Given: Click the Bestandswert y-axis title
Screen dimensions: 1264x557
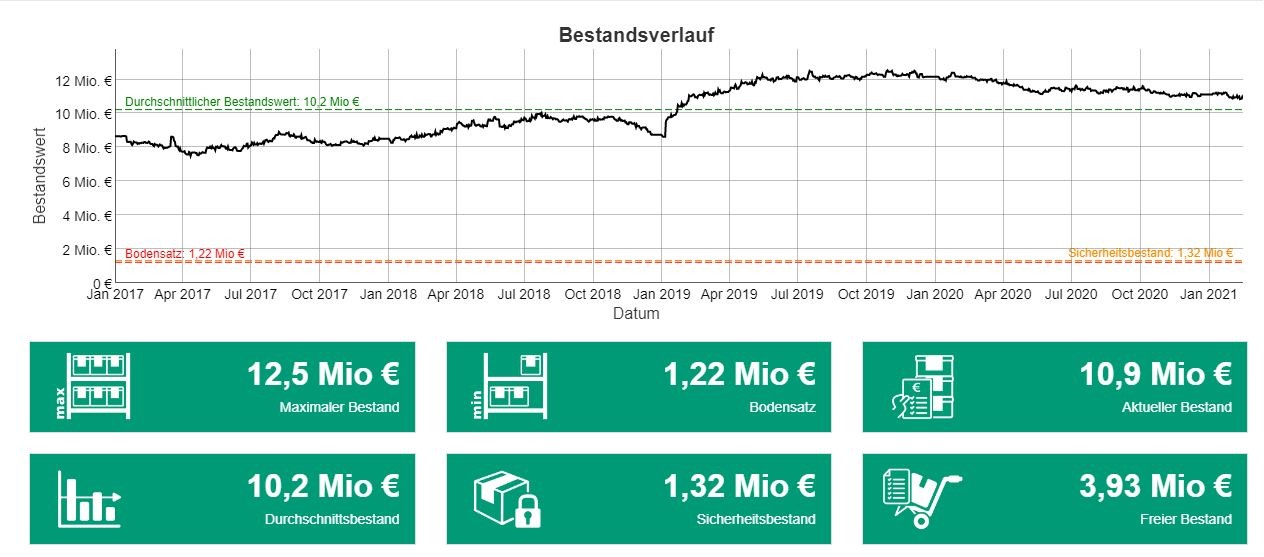Looking at the screenshot, I should [40, 175].
